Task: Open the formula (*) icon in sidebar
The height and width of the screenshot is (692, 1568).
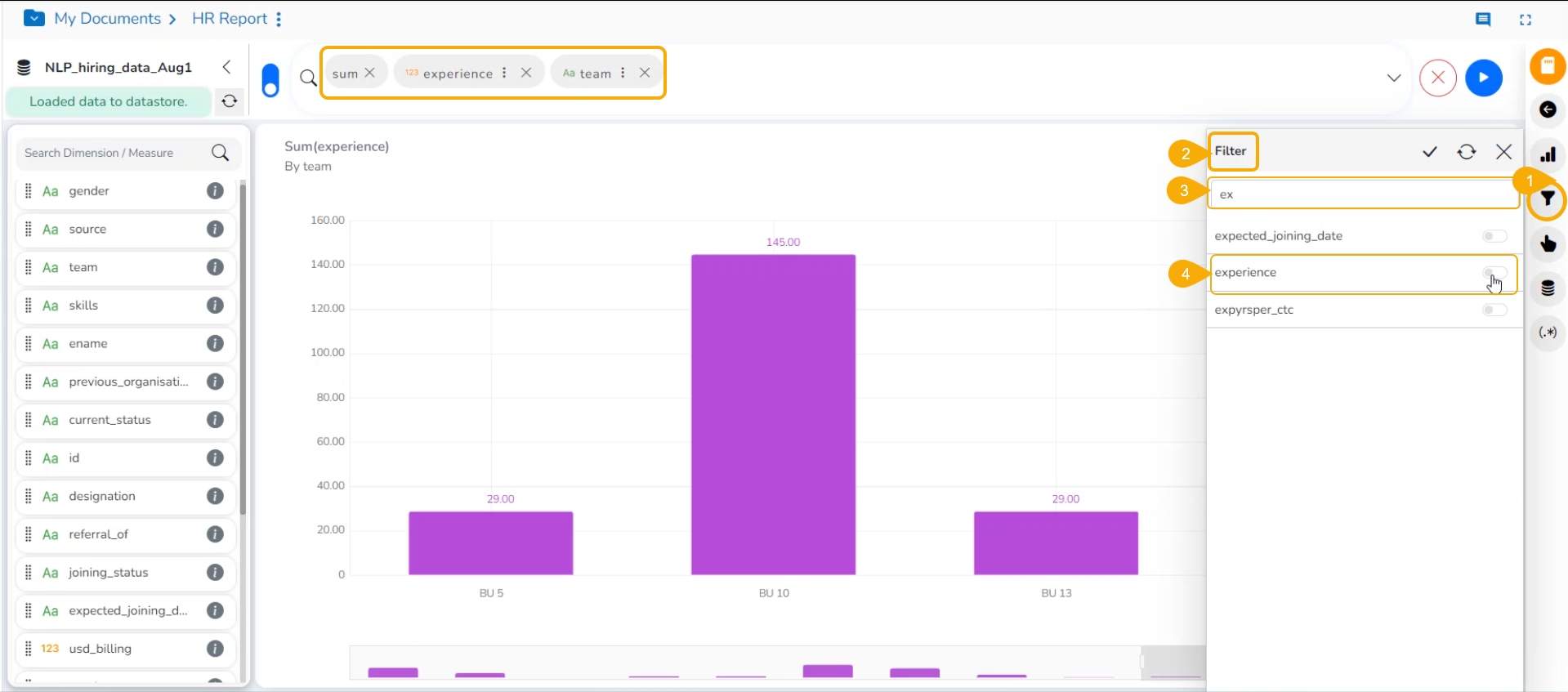Action: click(1548, 333)
